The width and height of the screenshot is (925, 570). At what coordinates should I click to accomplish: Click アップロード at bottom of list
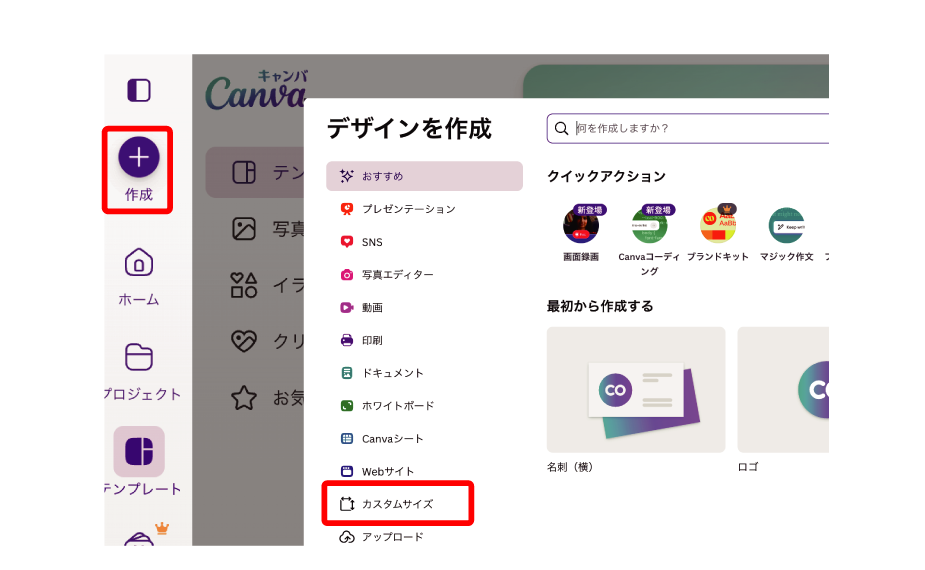tap(392, 537)
